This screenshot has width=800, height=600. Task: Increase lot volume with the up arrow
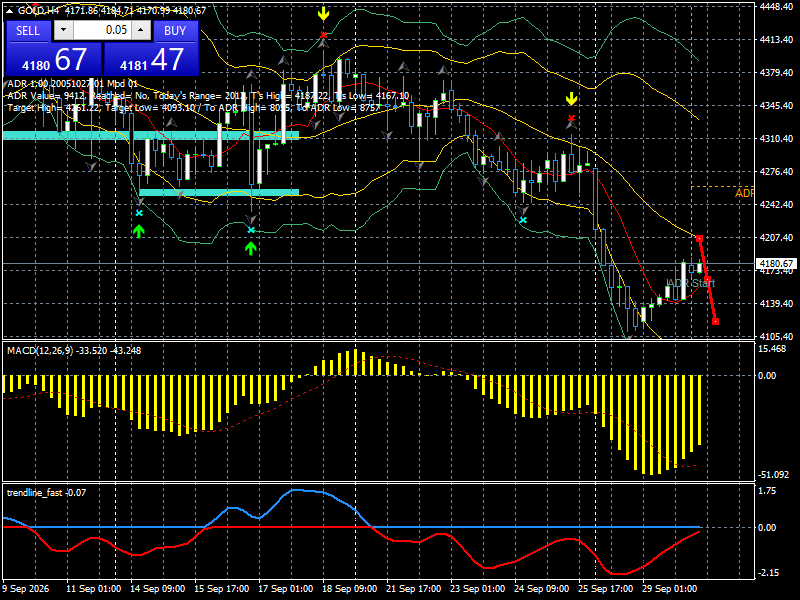point(141,30)
